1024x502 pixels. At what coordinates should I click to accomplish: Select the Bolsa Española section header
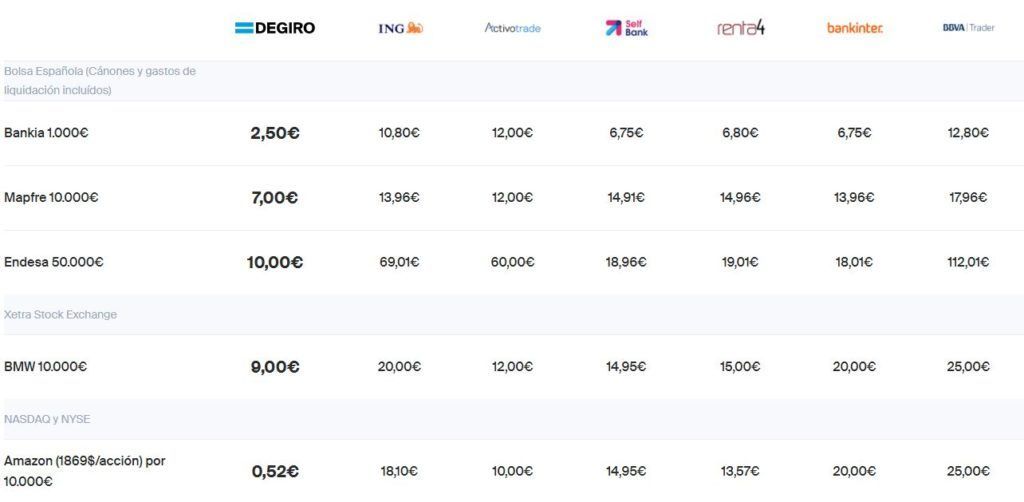tap(100, 81)
